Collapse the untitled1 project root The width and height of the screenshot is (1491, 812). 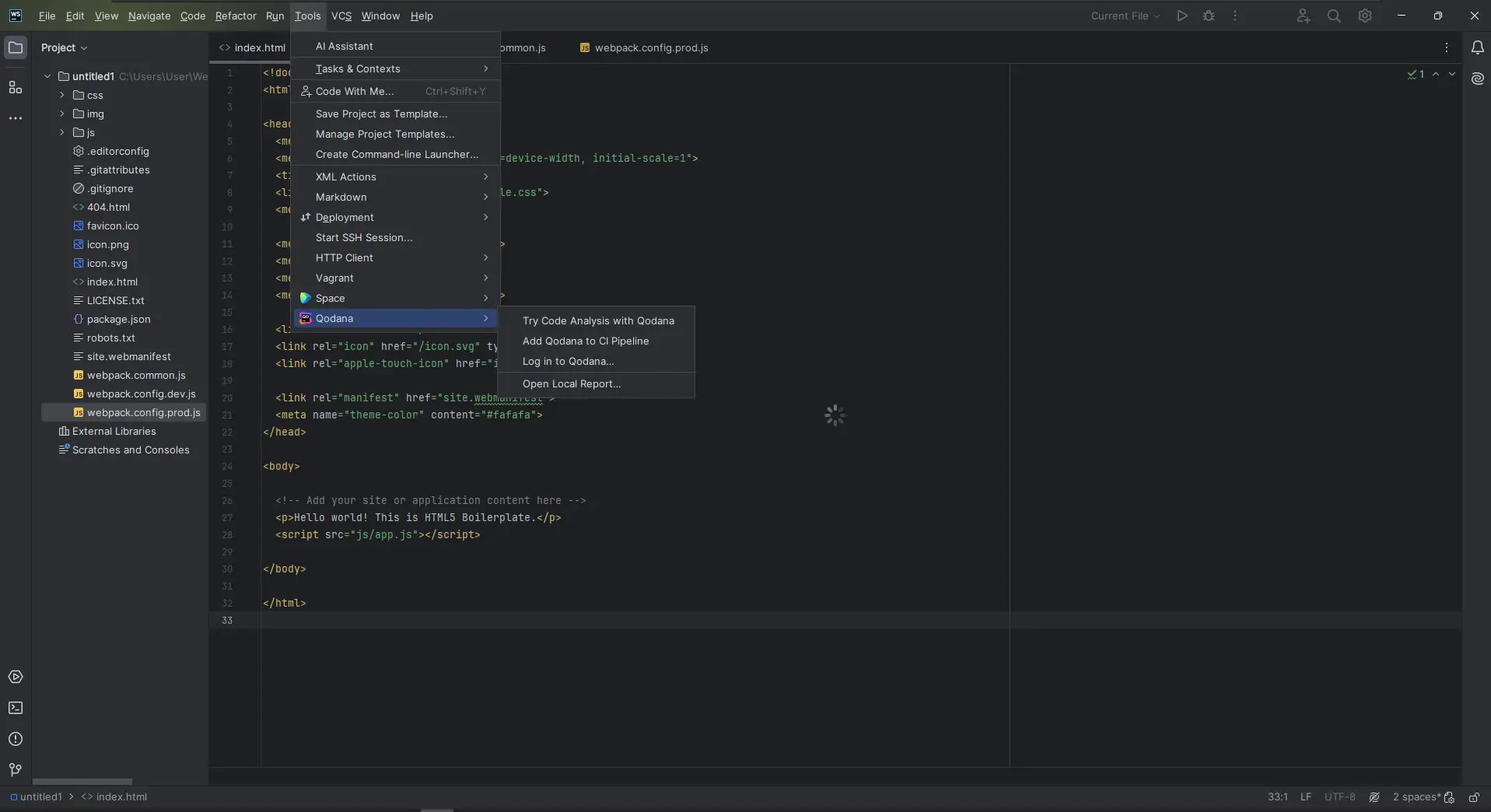pyautogui.click(x=47, y=76)
